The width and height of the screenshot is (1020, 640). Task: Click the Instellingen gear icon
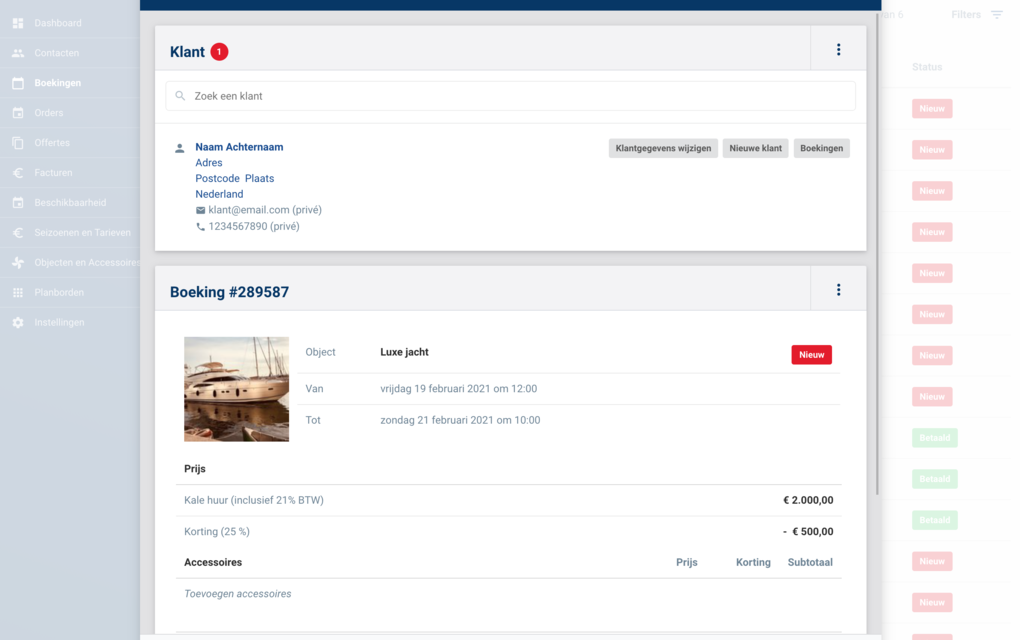pos(18,323)
